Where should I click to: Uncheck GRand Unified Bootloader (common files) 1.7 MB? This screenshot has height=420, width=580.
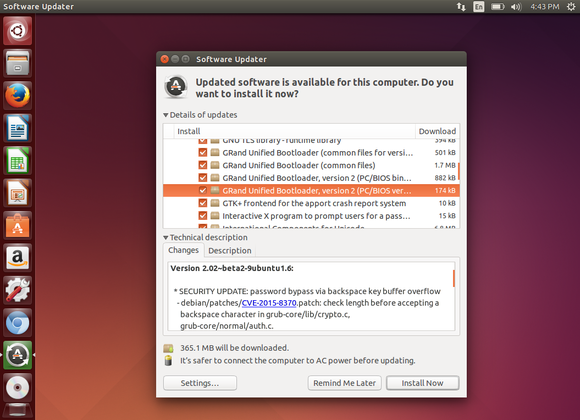pyautogui.click(x=203, y=165)
